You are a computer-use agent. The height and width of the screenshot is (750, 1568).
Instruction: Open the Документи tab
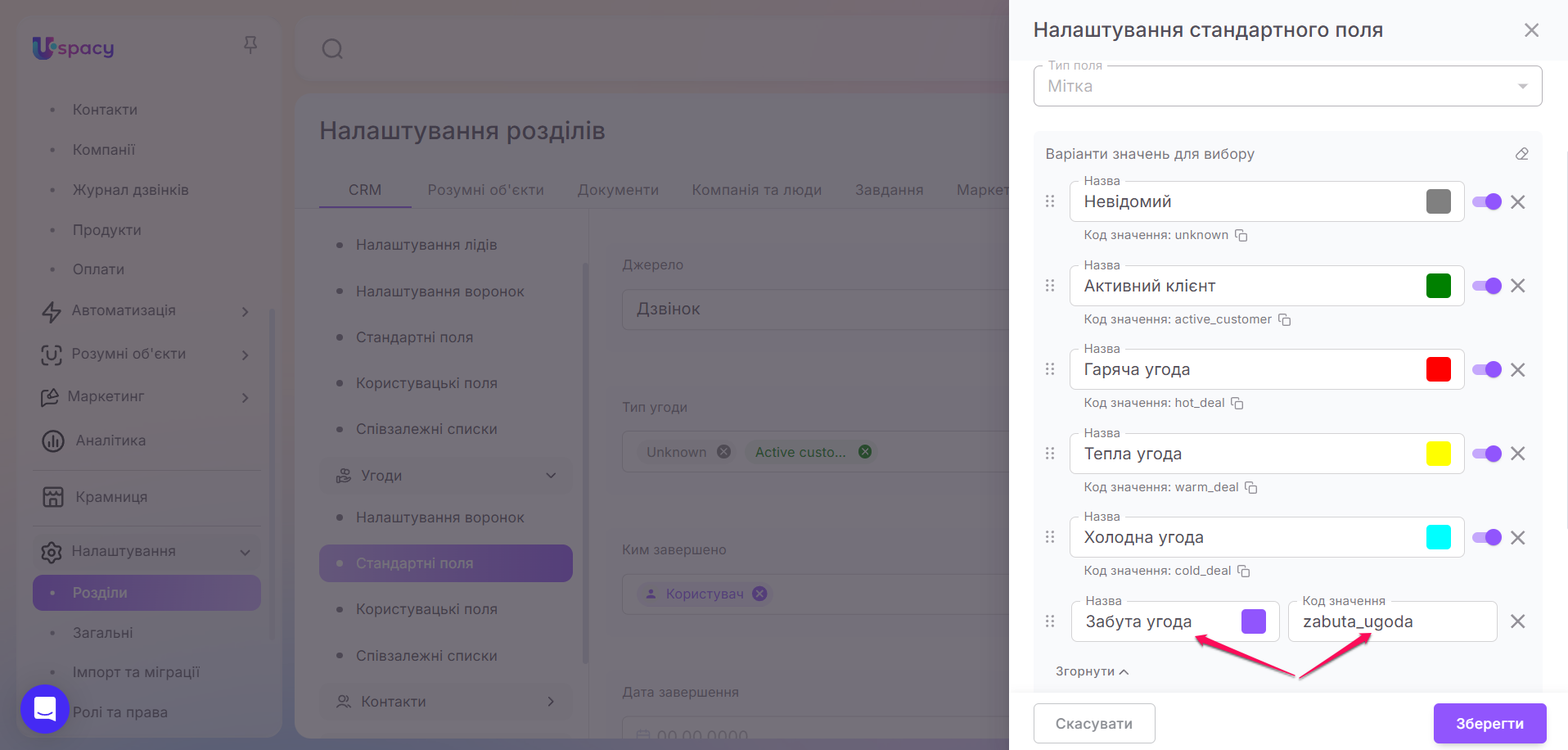618,190
